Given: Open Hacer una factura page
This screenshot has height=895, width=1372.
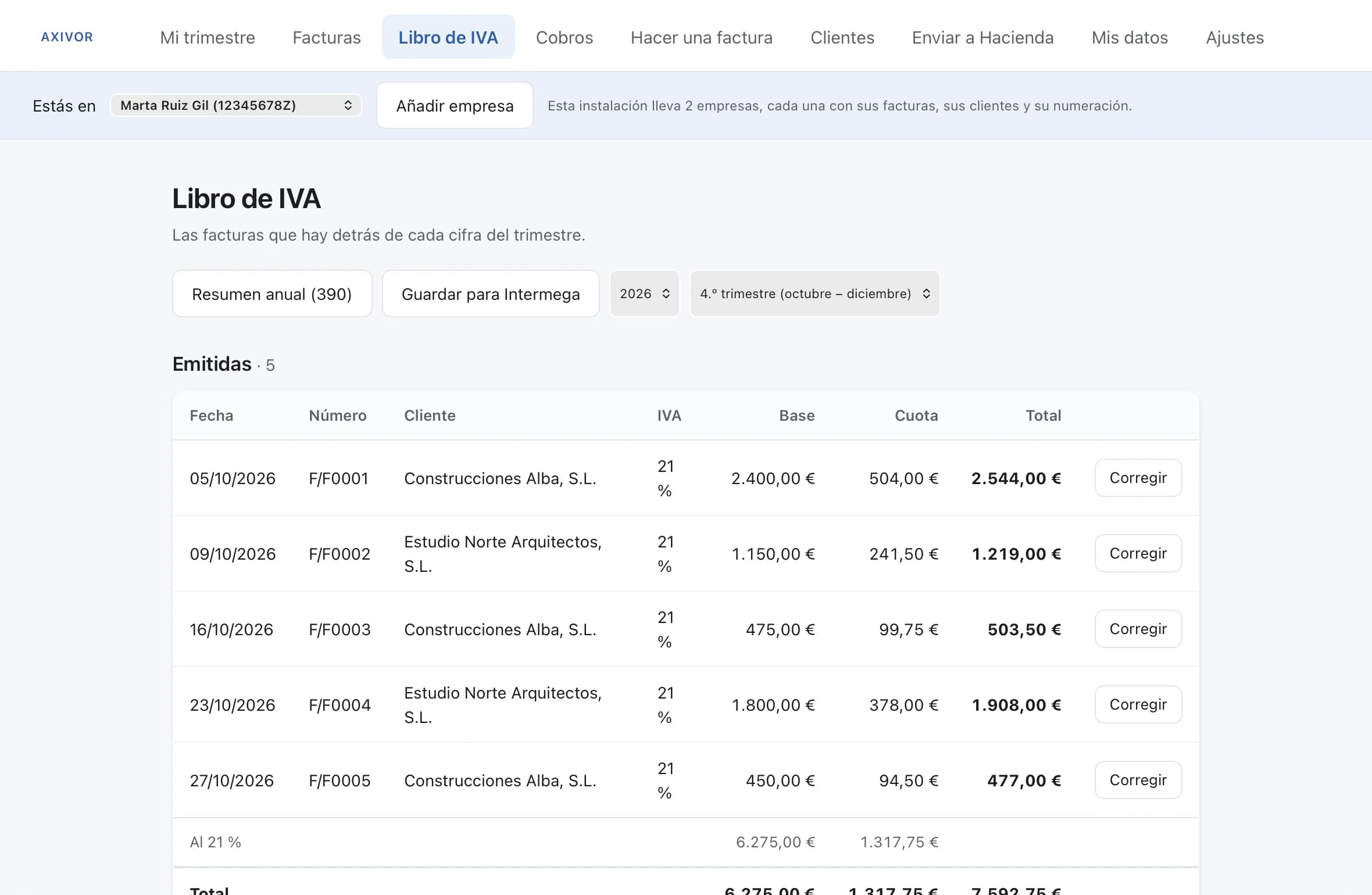Looking at the screenshot, I should (x=702, y=37).
